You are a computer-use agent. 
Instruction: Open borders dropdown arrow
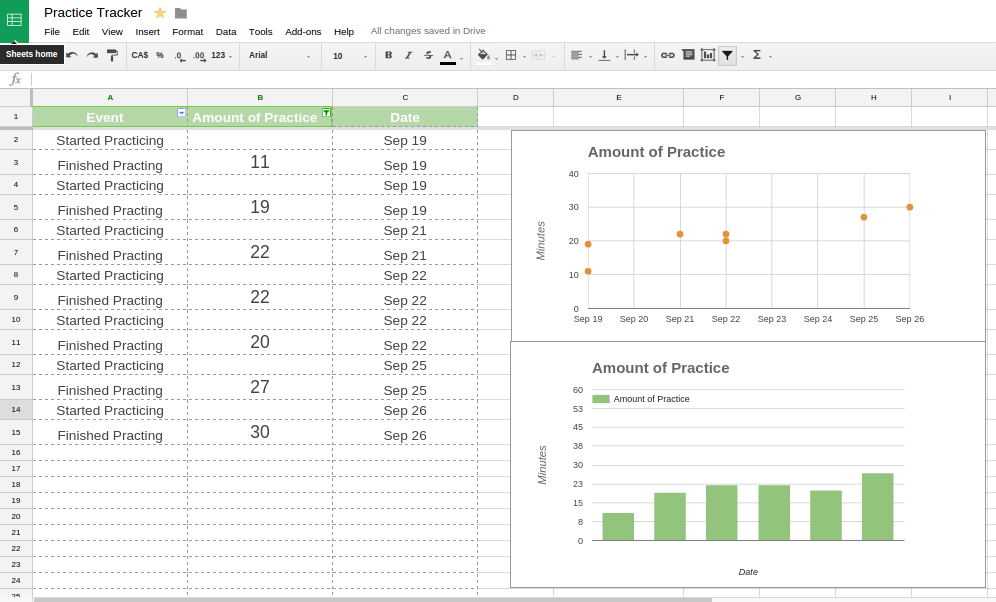524,57
